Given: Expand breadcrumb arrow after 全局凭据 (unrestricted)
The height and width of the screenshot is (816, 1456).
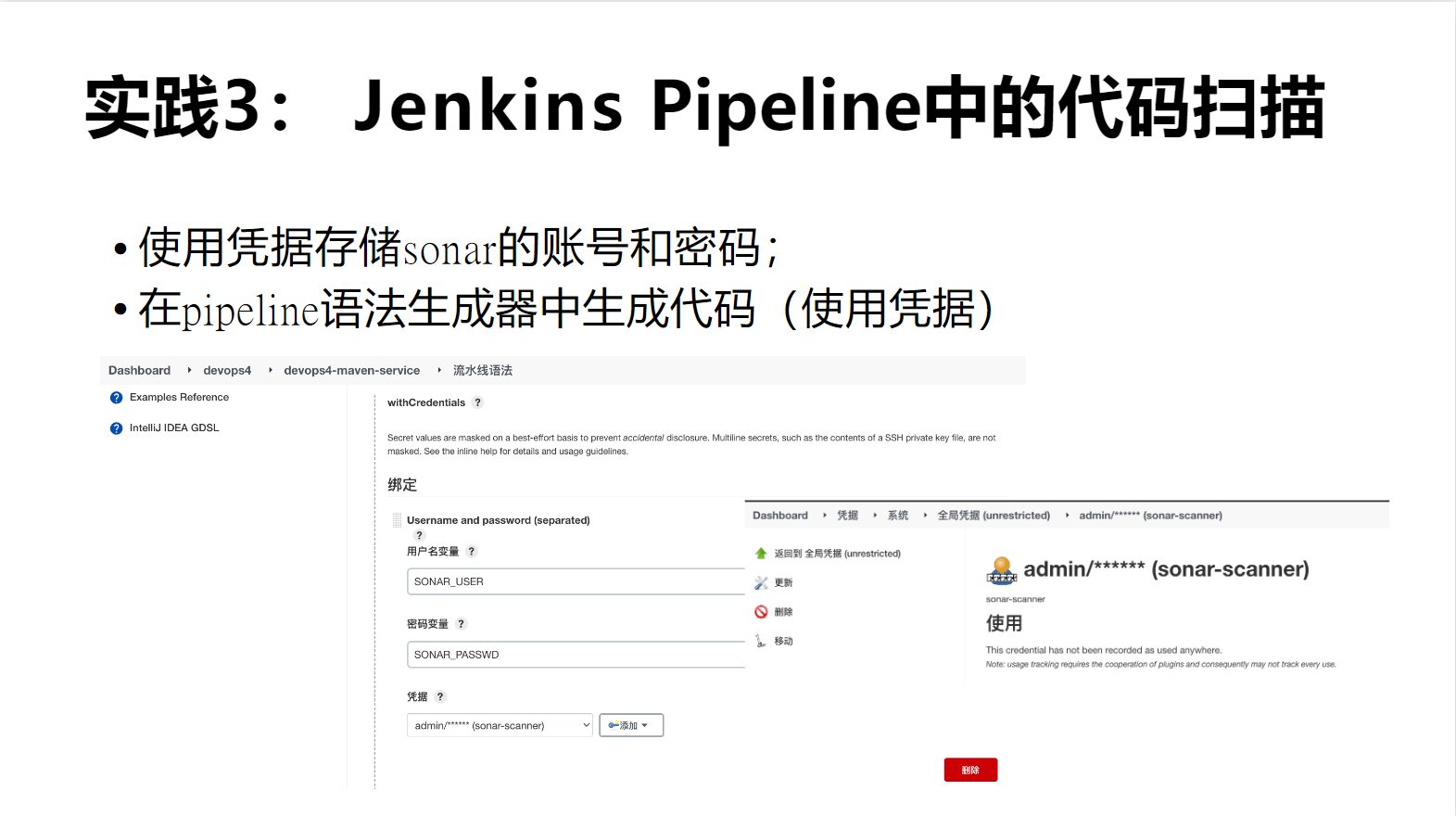Looking at the screenshot, I should tap(1067, 515).
